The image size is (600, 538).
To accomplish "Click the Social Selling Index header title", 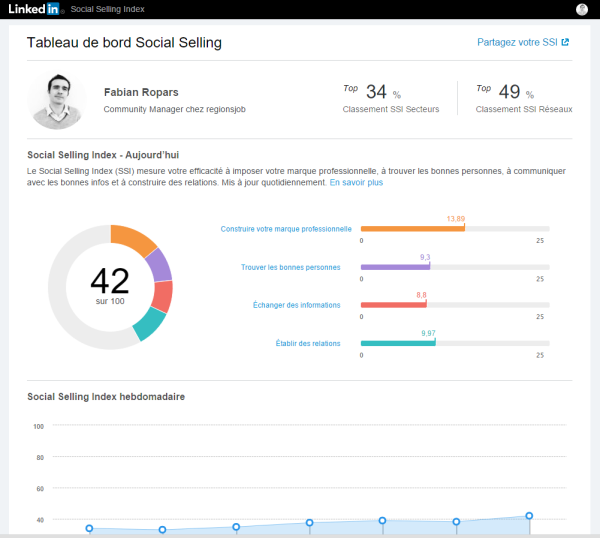I will (105, 9).
